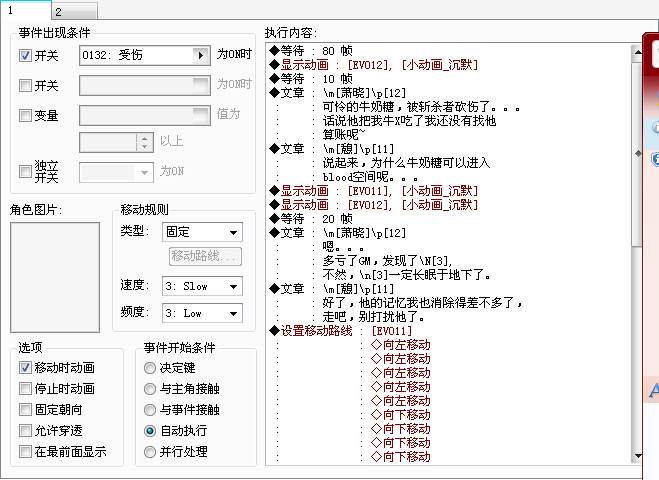Enable the second 开关 condition checkbox
The height and width of the screenshot is (480, 659).
pos(25,86)
